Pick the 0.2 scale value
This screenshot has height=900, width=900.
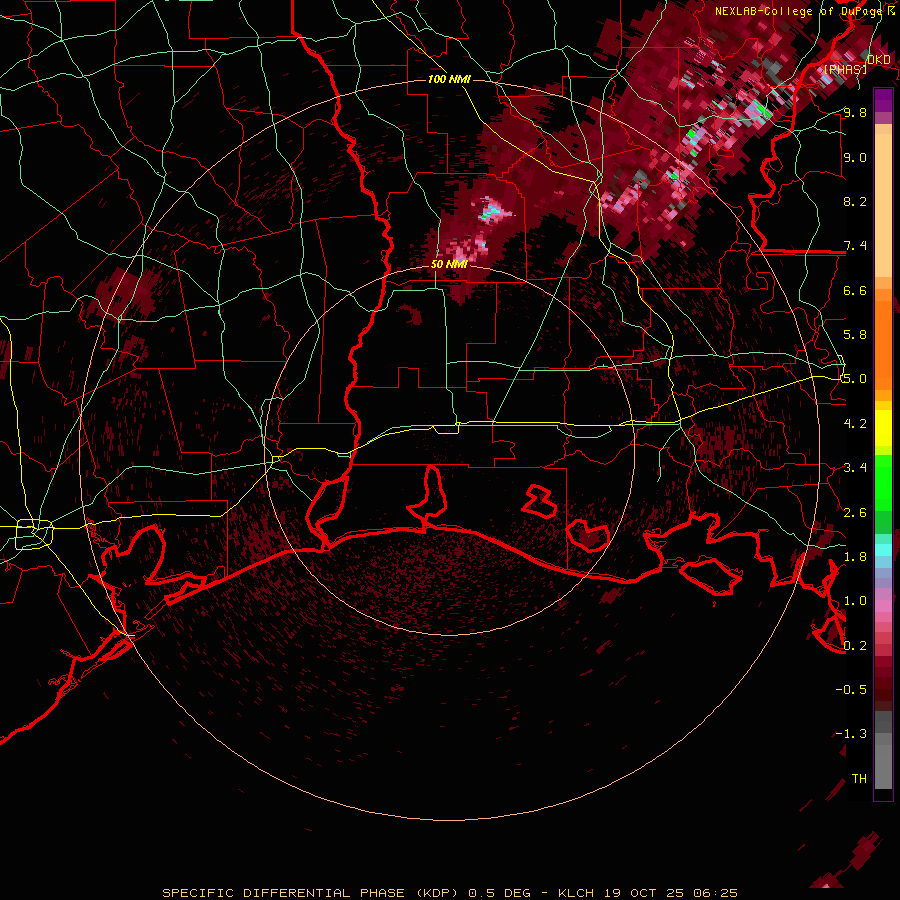pos(855,646)
